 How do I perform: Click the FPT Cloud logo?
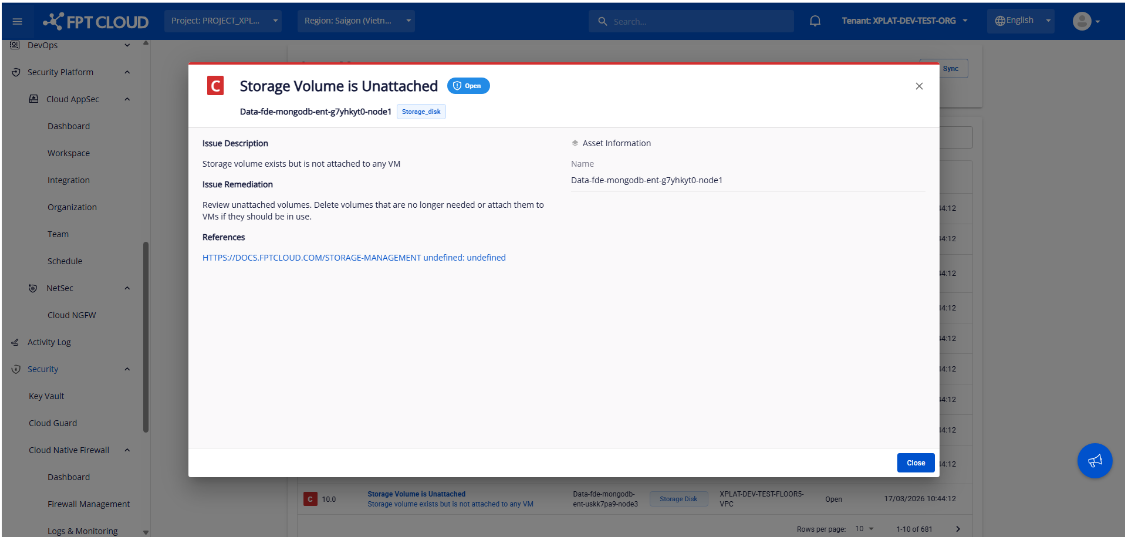click(x=97, y=21)
